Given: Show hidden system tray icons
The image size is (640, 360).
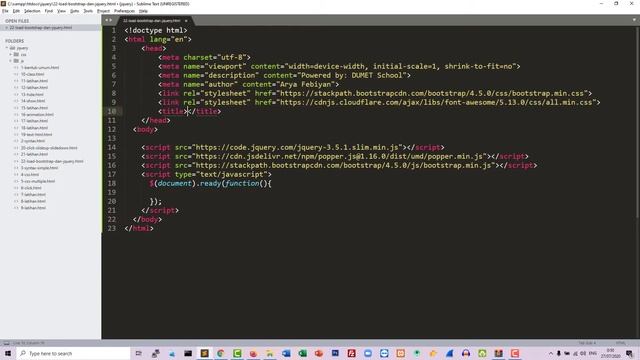Looking at the screenshot, I should tap(551, 353).
